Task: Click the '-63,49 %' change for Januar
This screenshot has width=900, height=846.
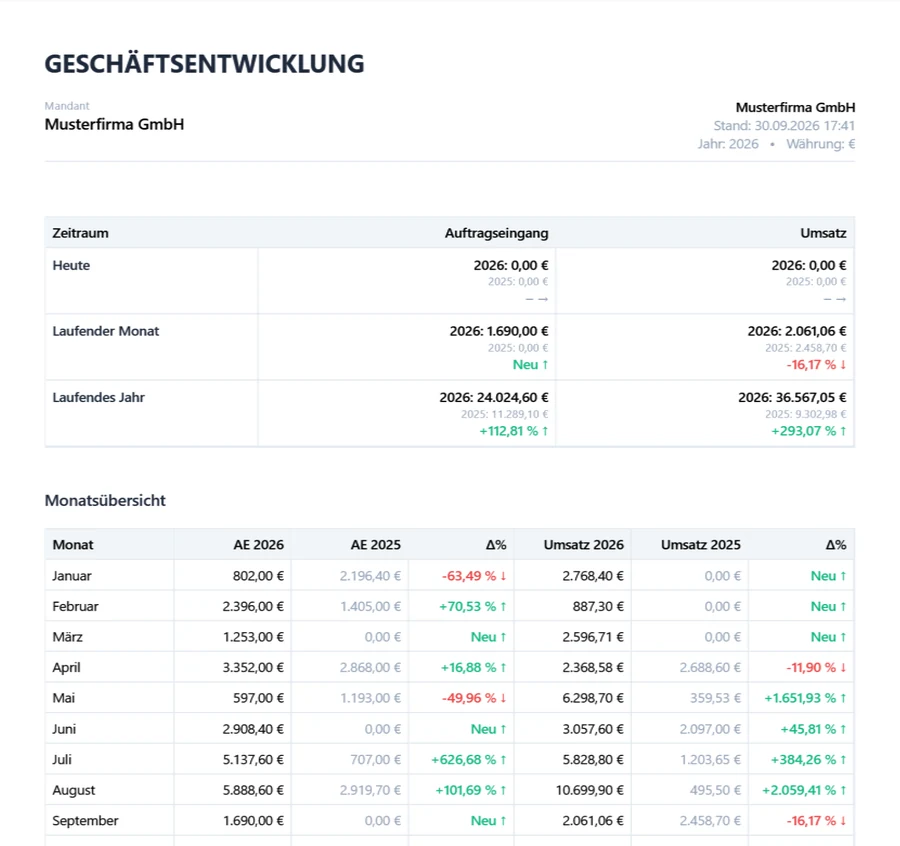Action: pos(469,576)
